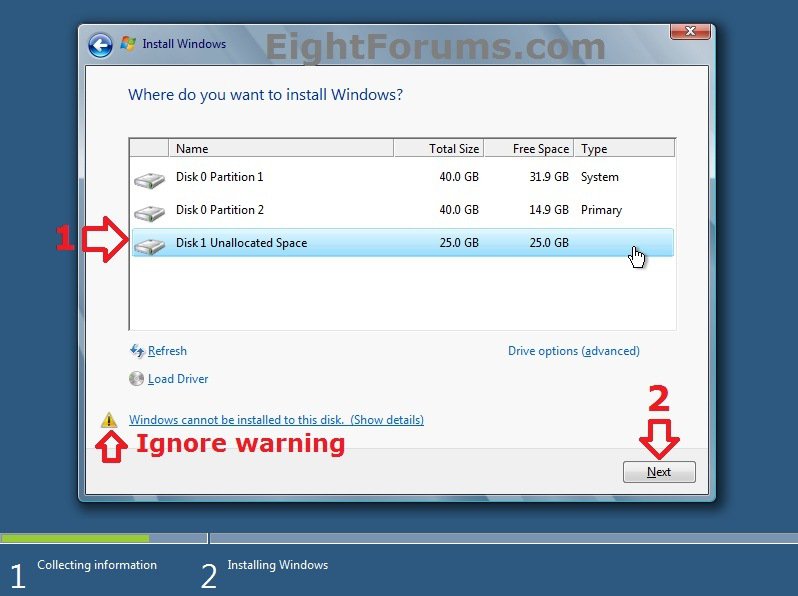This screenshot has height=596, width=798.
Task: Click the green setup progress bar
Action: coord(75,538)
